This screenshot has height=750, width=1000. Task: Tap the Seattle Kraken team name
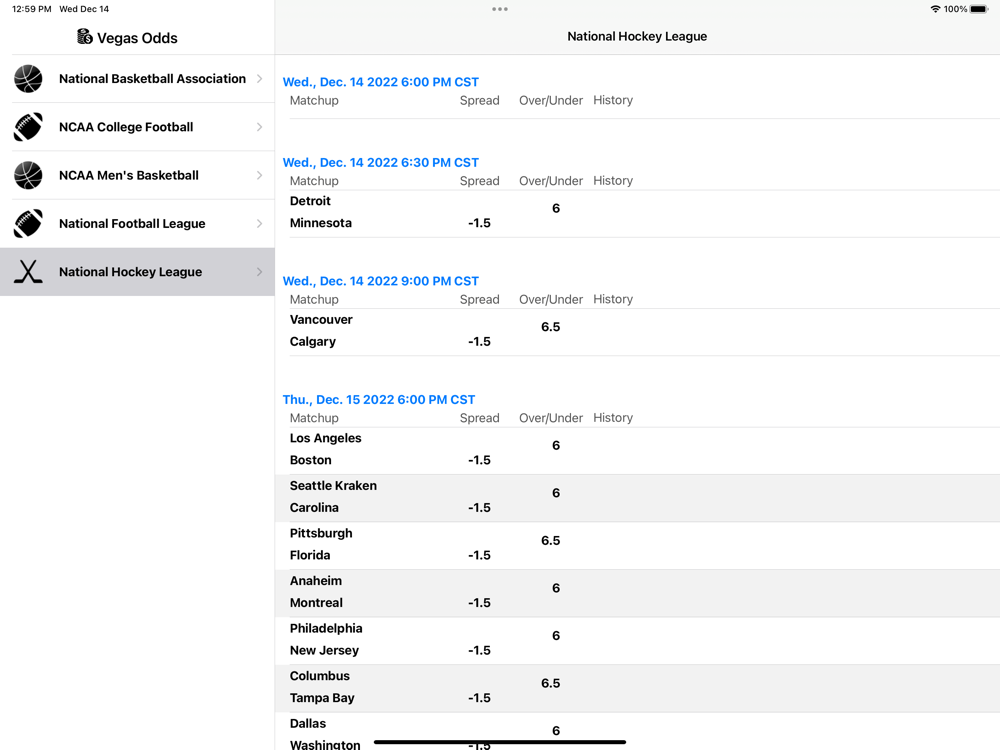coord(333,485)
